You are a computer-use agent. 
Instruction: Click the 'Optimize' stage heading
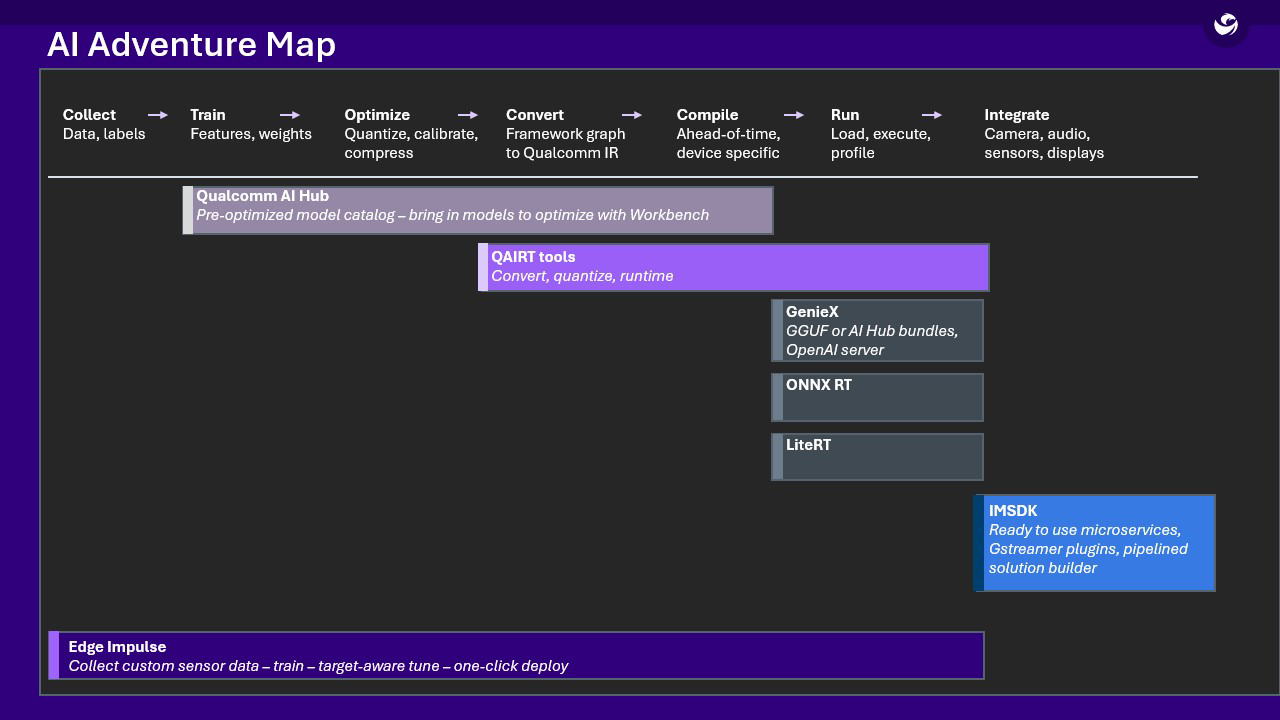coord(377,115)
